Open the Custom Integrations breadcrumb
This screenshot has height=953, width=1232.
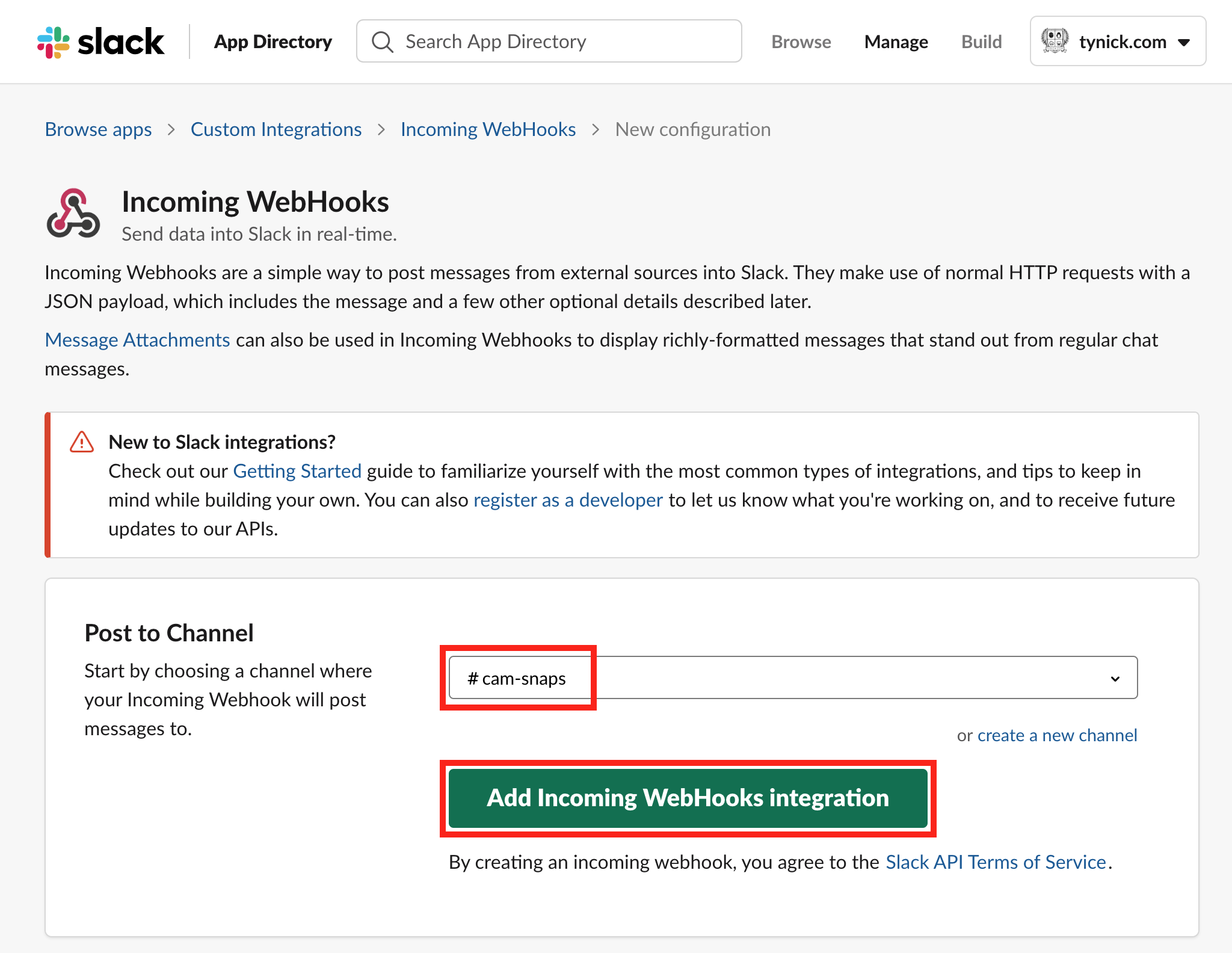click(276, 129)
